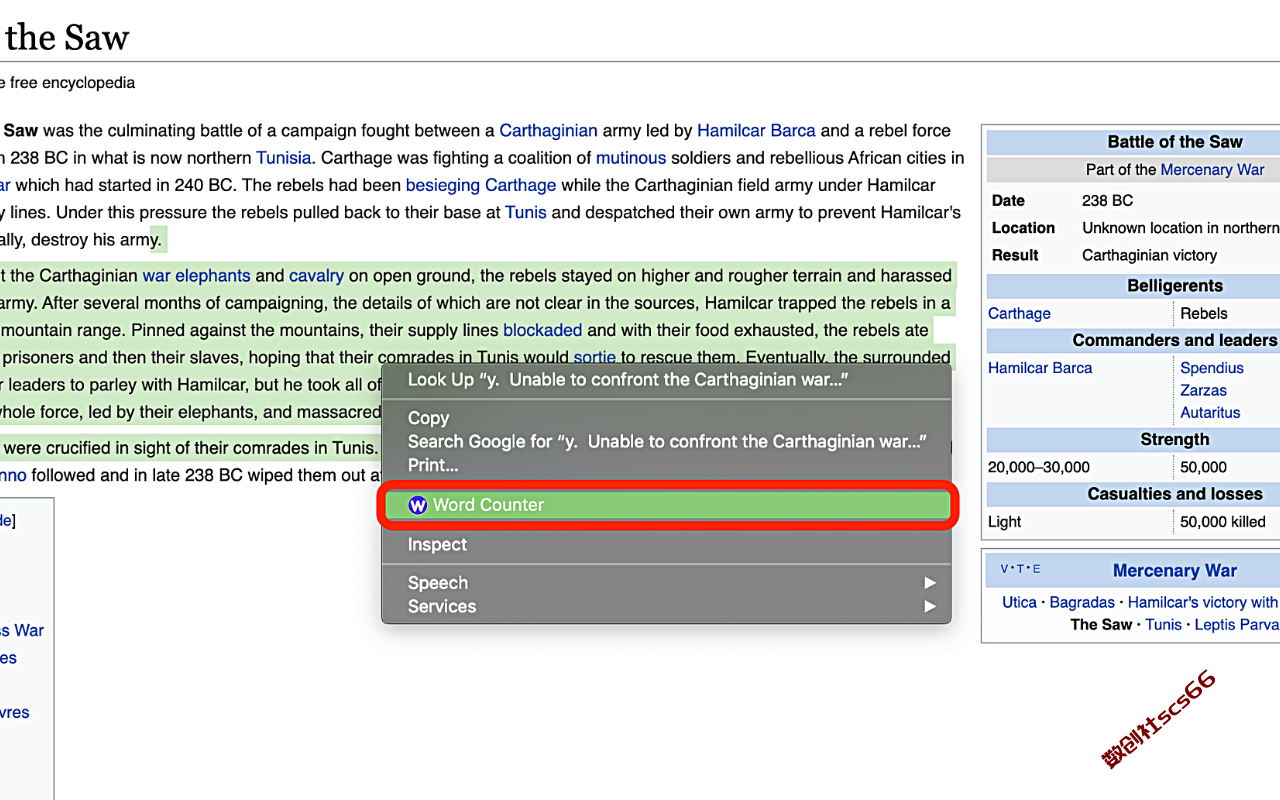The height and width of the screenshot is (800, 1280).
Task: Click 'The Saw' bold entry in navbox
Action: pos(1101,624)
